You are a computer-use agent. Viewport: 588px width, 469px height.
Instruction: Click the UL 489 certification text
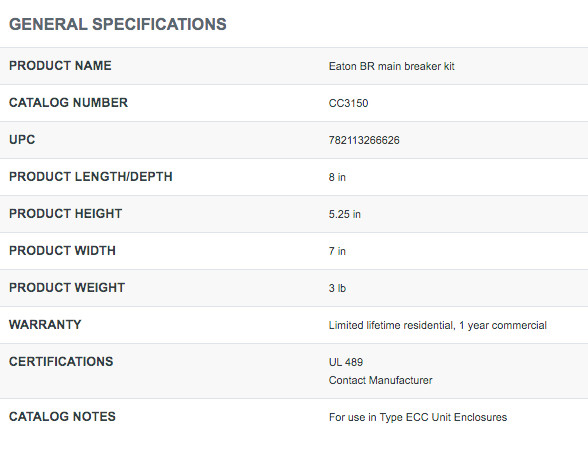346,362
